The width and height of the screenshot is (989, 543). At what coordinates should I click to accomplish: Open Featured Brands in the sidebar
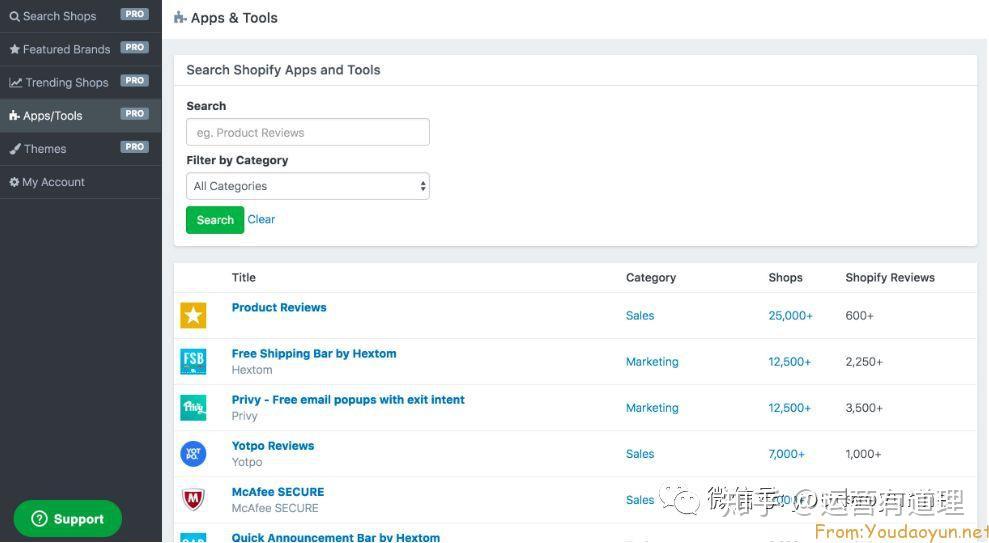[x=81, y=49]
